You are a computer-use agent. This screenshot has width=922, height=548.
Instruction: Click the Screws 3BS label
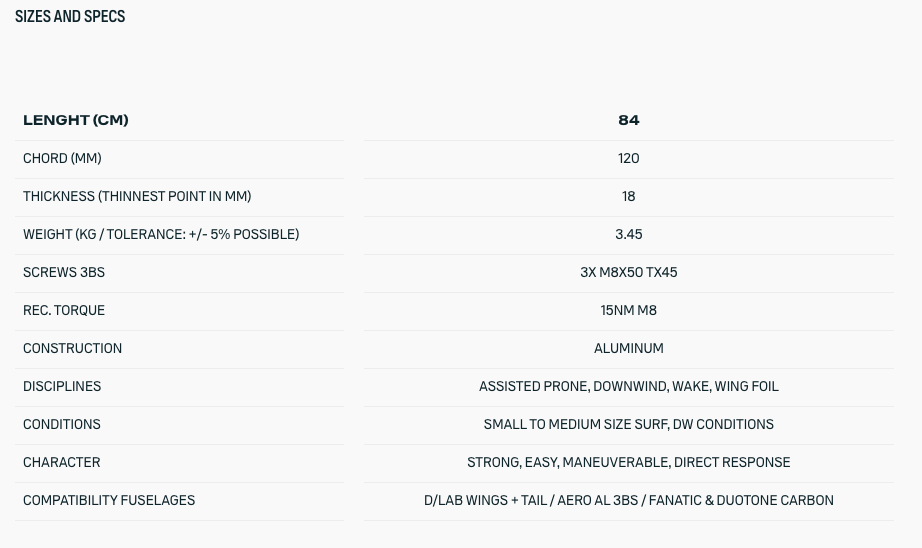[x=64, y=272]
